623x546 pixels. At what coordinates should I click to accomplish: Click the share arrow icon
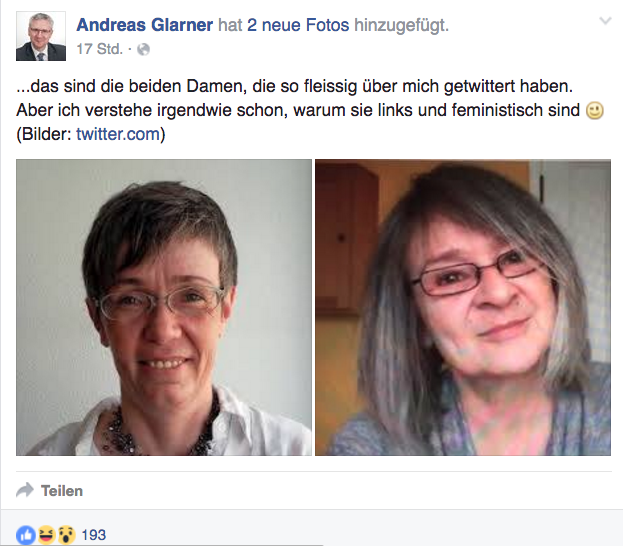(x=25, y=490)
